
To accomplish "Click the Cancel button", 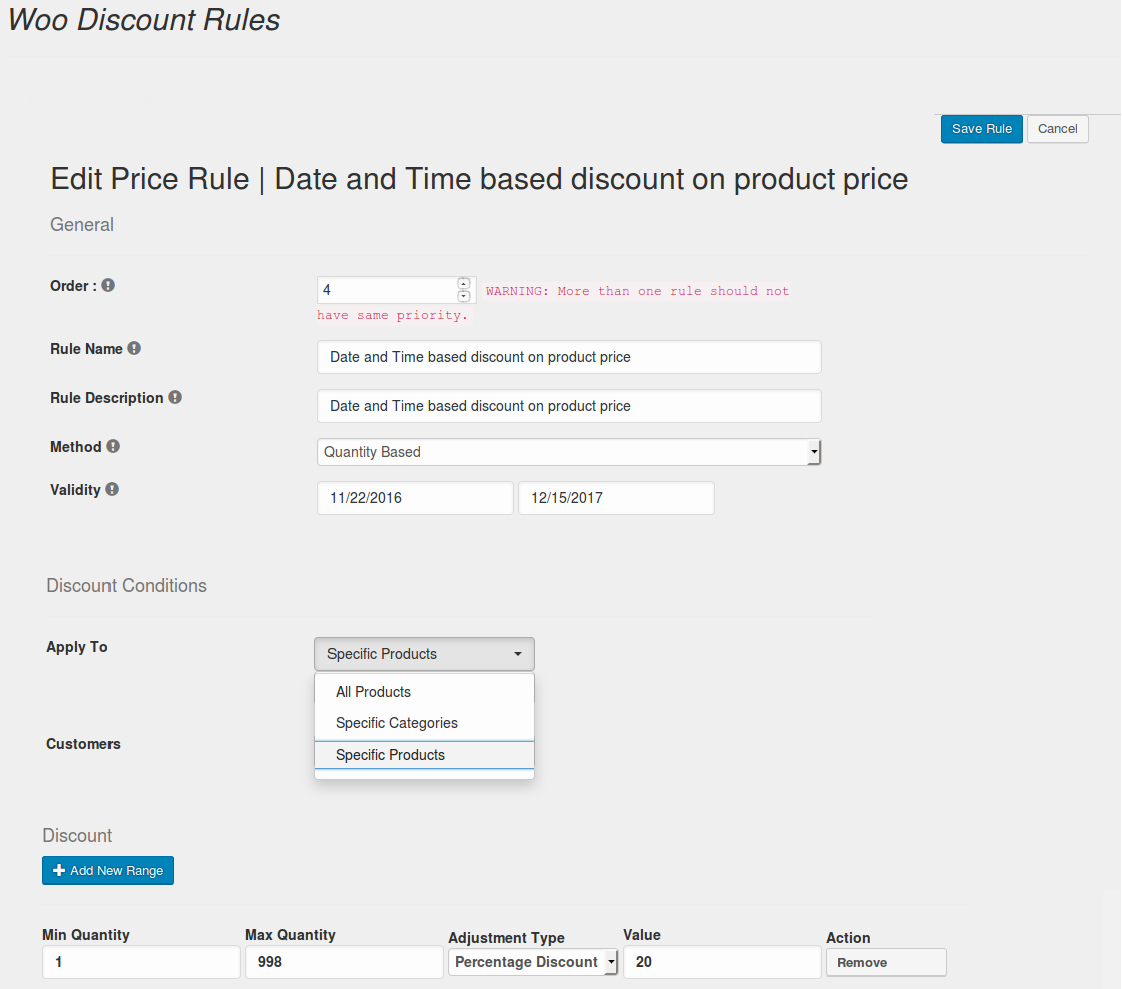I will point(1057,129).
